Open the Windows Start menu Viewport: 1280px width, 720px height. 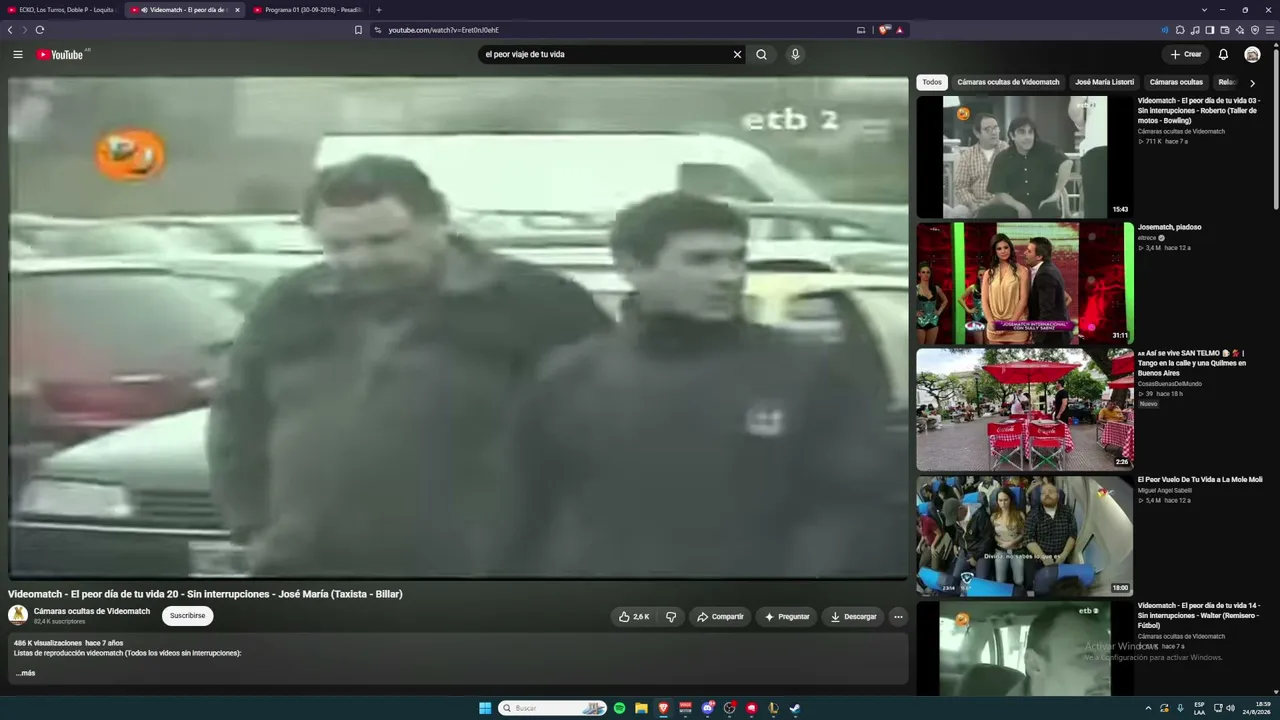(485, 708)
